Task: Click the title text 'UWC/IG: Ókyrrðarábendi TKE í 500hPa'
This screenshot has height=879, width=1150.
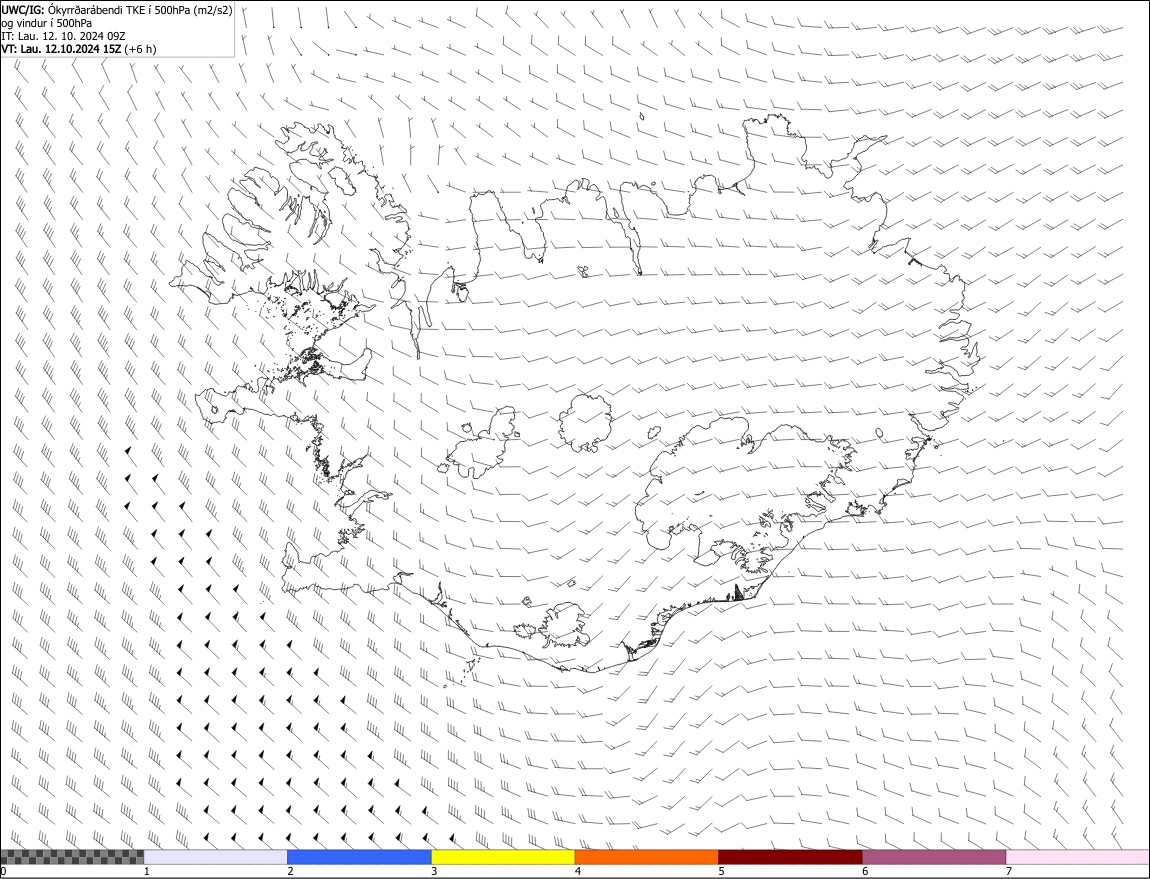Action: click(98, 10)
